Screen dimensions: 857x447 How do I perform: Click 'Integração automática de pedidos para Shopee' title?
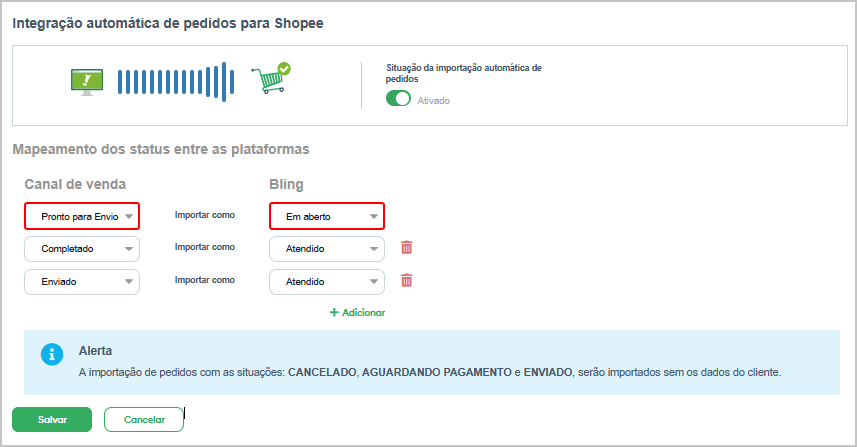pos(168,23)
